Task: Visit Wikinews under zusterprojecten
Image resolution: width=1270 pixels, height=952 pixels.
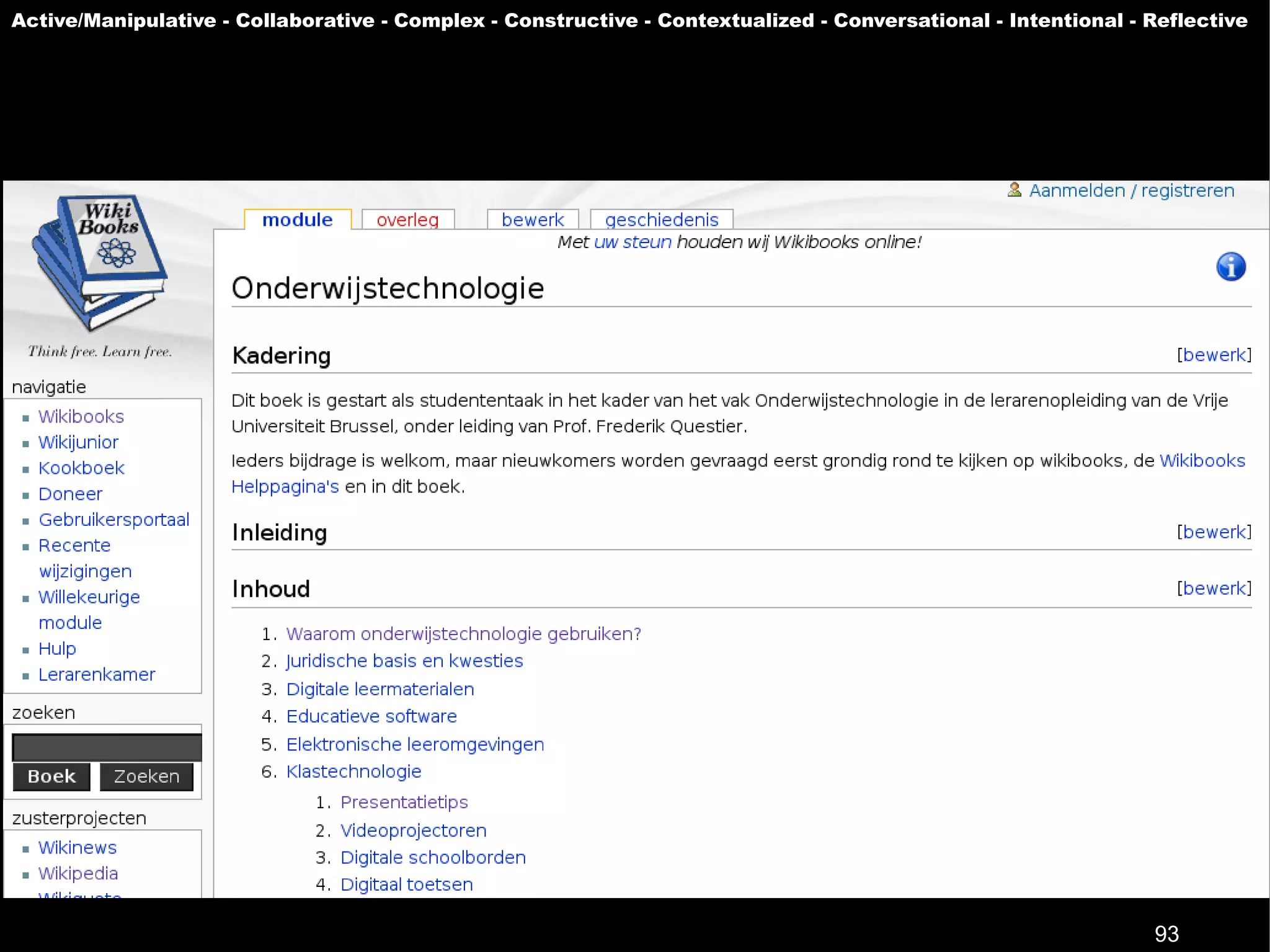Action: [78, 847]
